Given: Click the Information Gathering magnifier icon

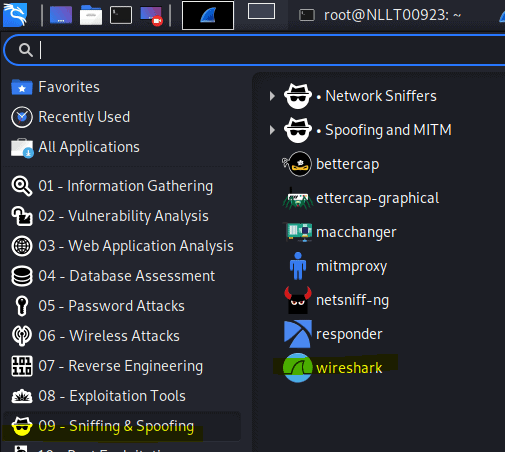Looking at the screenshot, I should 22,186.
